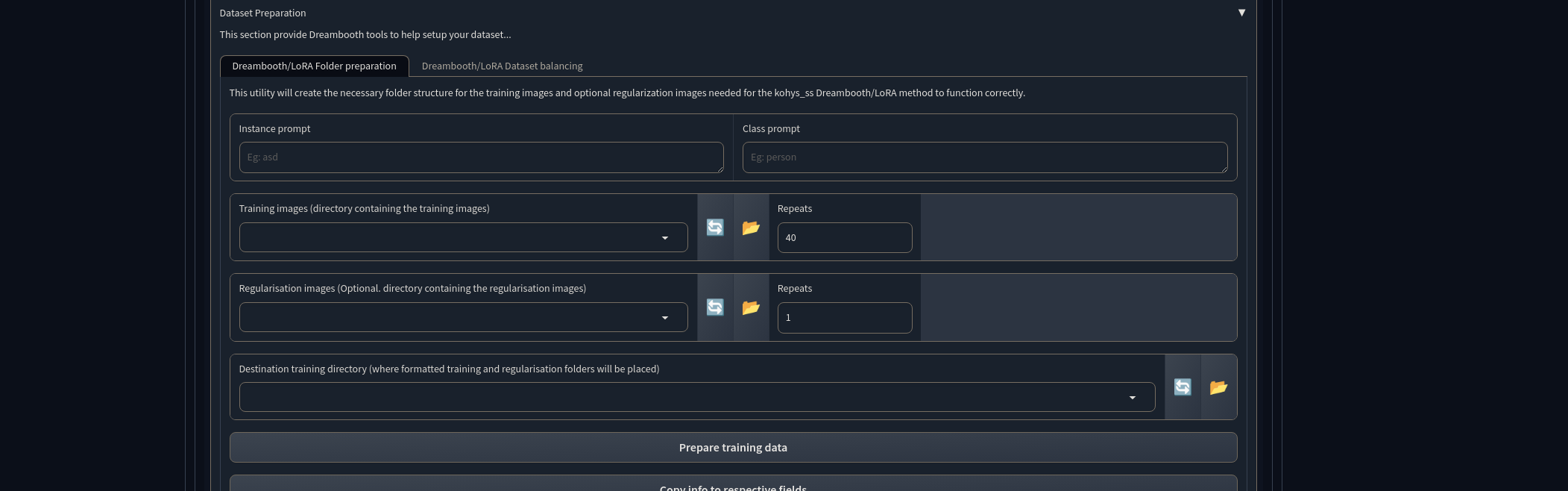Click the 'This utility will create' description text
This screenshot has width=1568, height=491.
pos(627,93)
